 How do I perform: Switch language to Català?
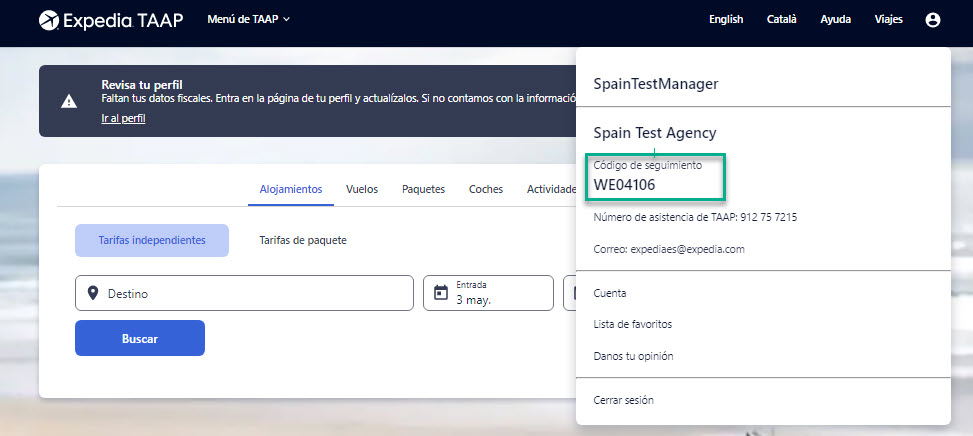tap(782, 19)
